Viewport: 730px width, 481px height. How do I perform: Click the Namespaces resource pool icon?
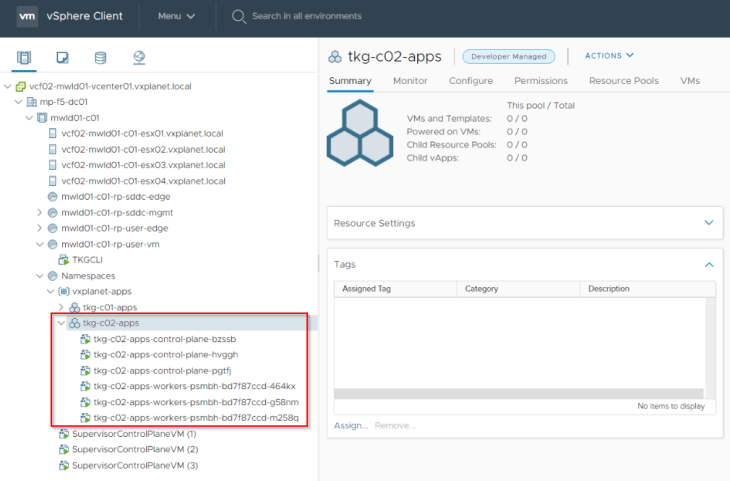(53, 276)
